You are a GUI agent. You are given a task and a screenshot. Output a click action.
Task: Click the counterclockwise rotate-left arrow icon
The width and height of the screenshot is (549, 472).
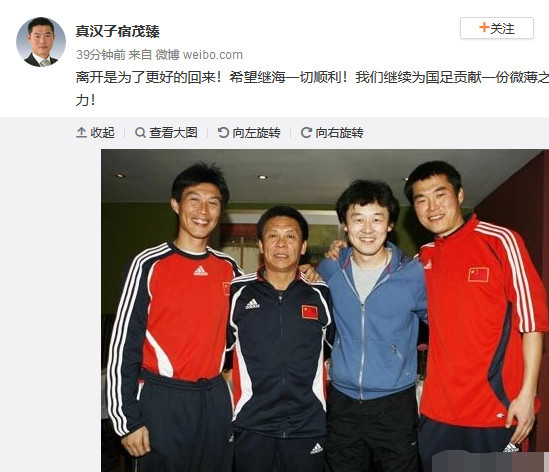223,133
